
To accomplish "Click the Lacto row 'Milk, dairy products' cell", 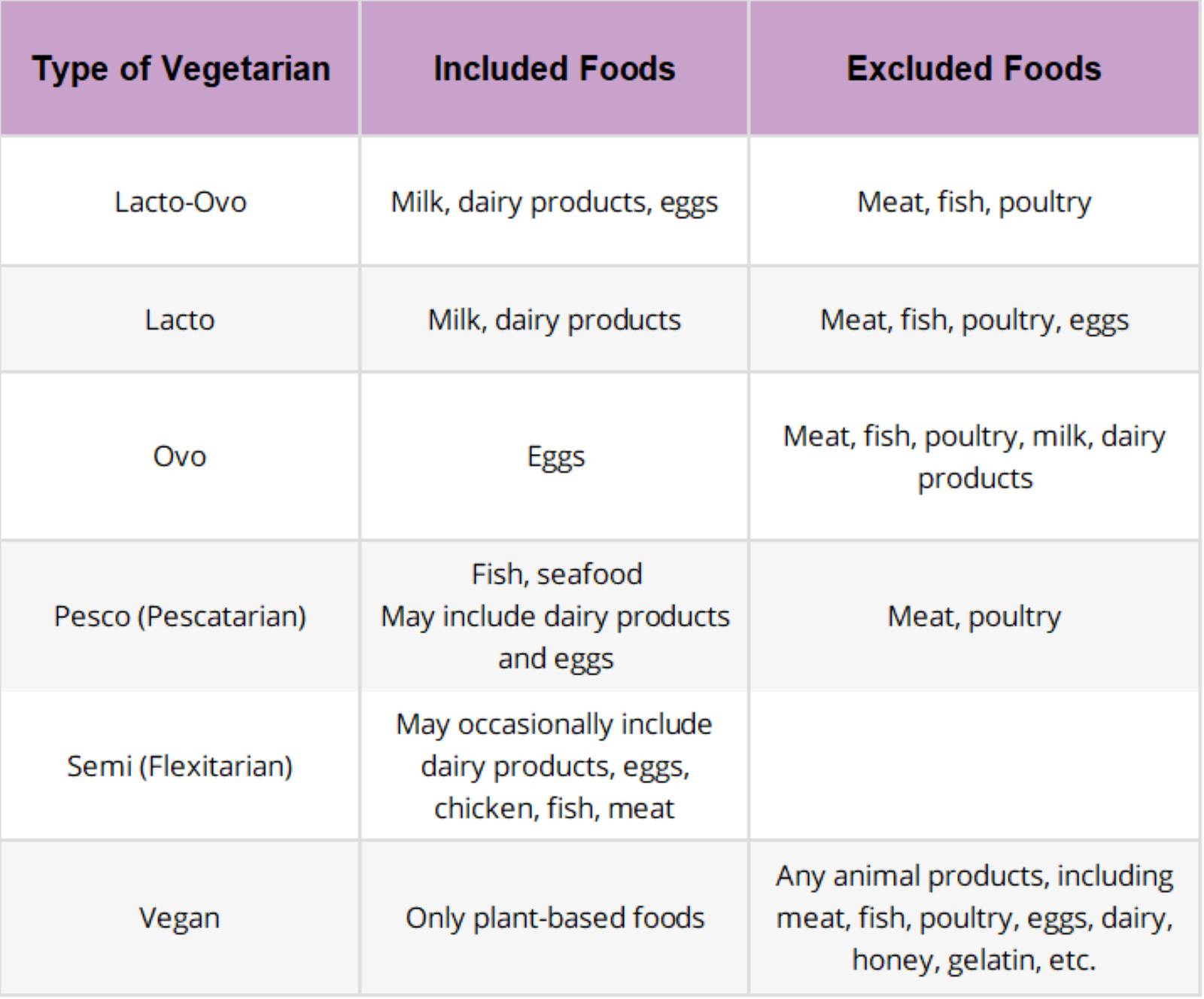I will point(555,320).
